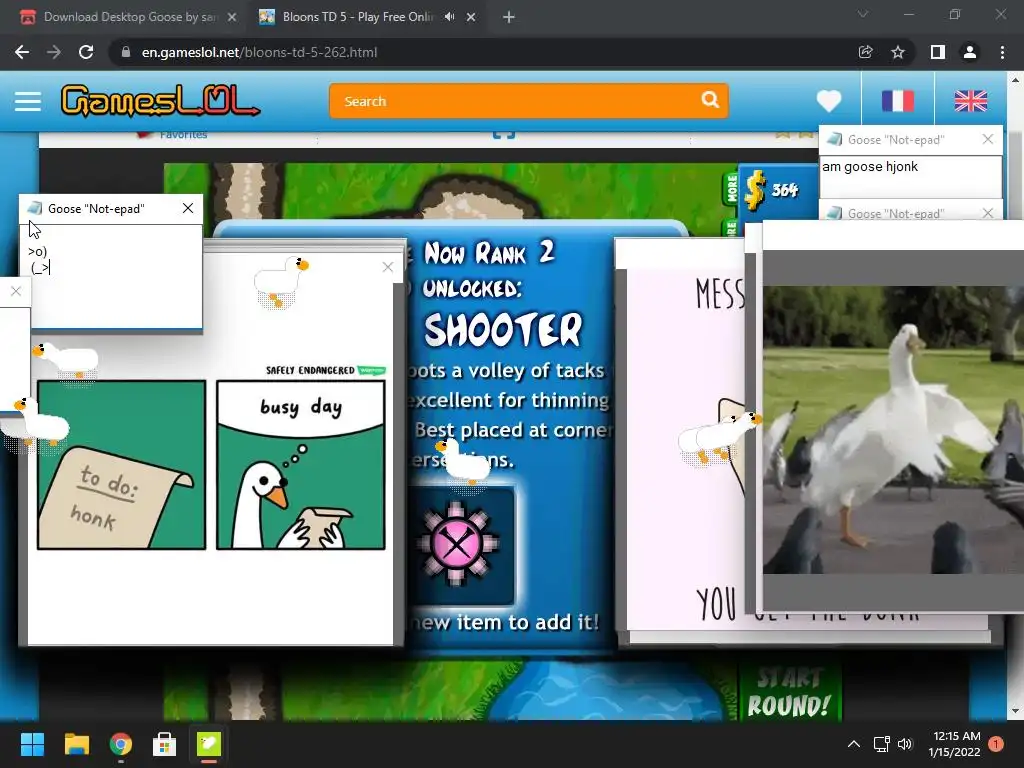This screenshot has height=768, width=1024.
Task: Click the goose and pigeons photo
Action: click(893, 430)
